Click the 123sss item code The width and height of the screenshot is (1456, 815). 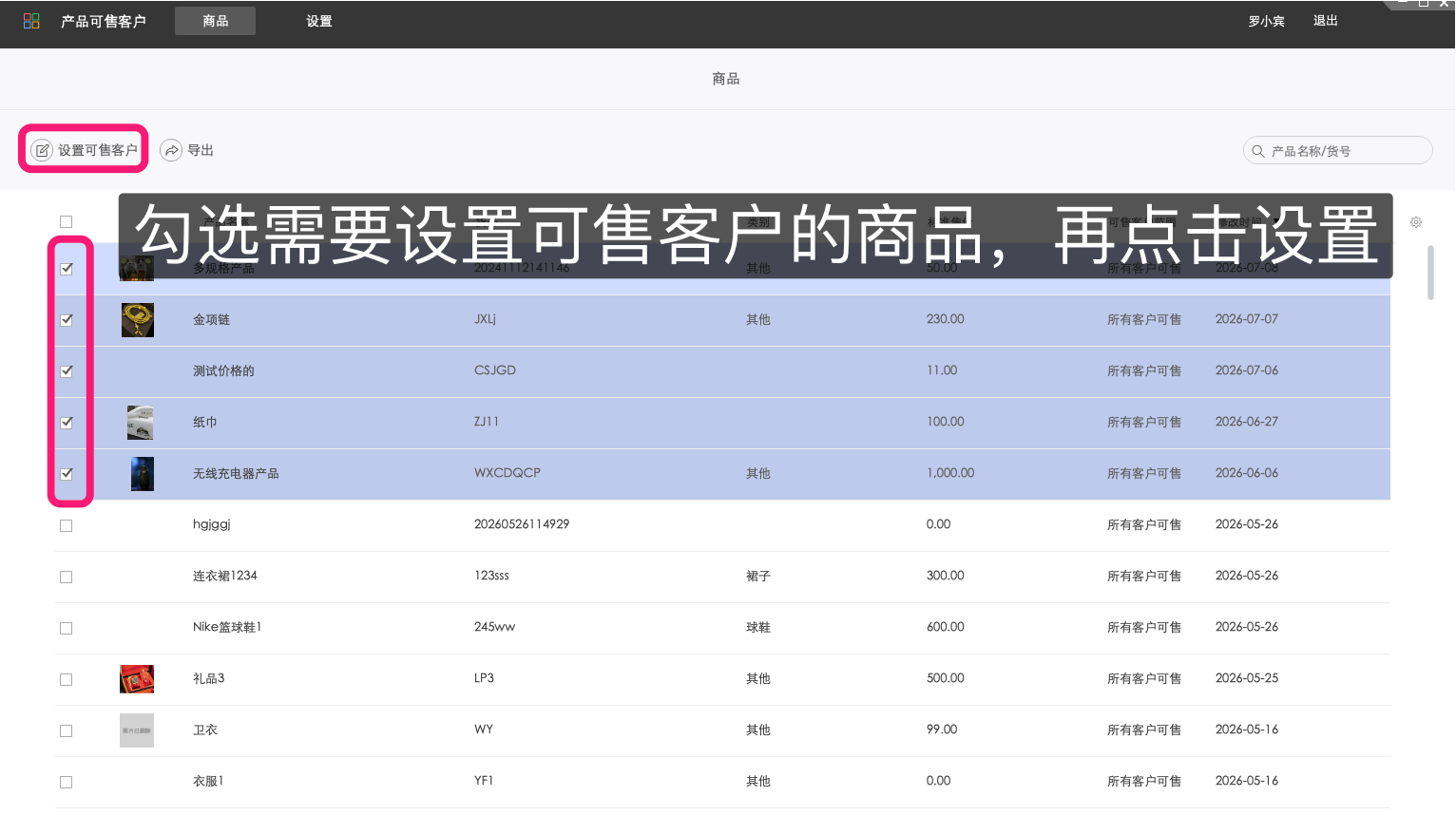[x=492, y=576]
